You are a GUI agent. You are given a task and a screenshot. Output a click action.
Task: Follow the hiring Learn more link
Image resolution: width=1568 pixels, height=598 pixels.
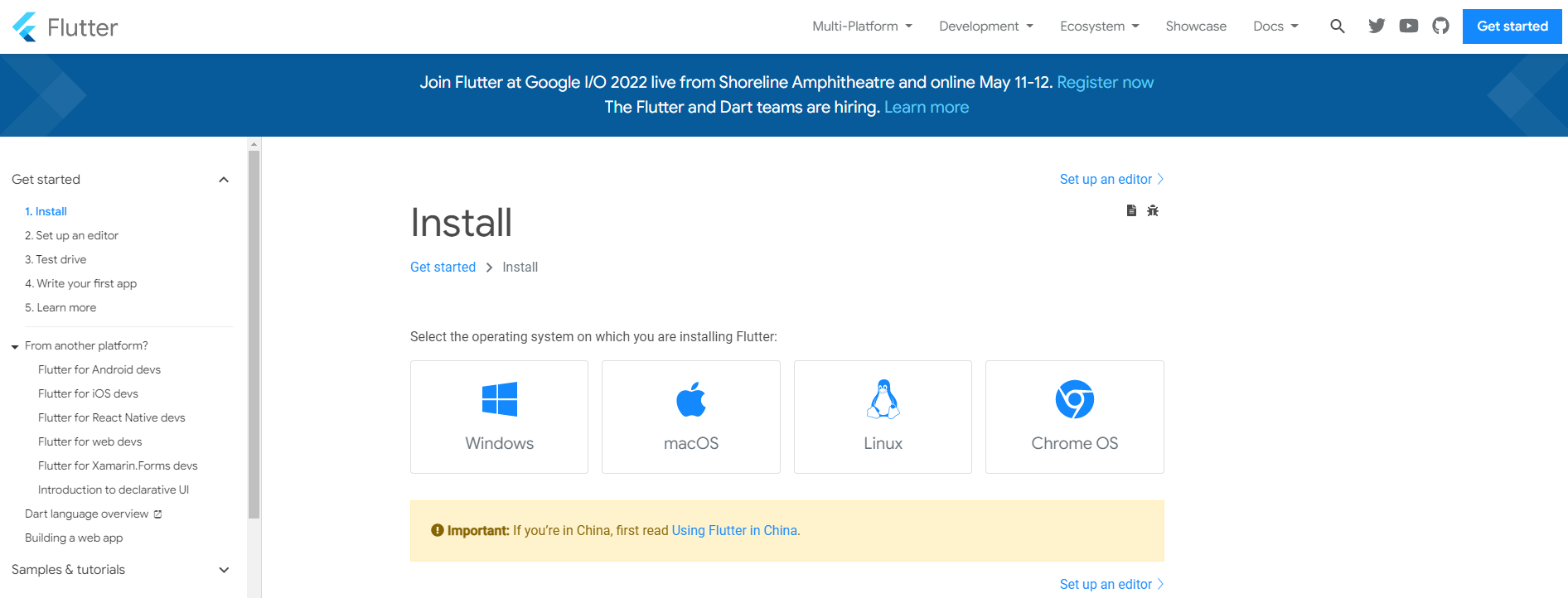point(927,107)
